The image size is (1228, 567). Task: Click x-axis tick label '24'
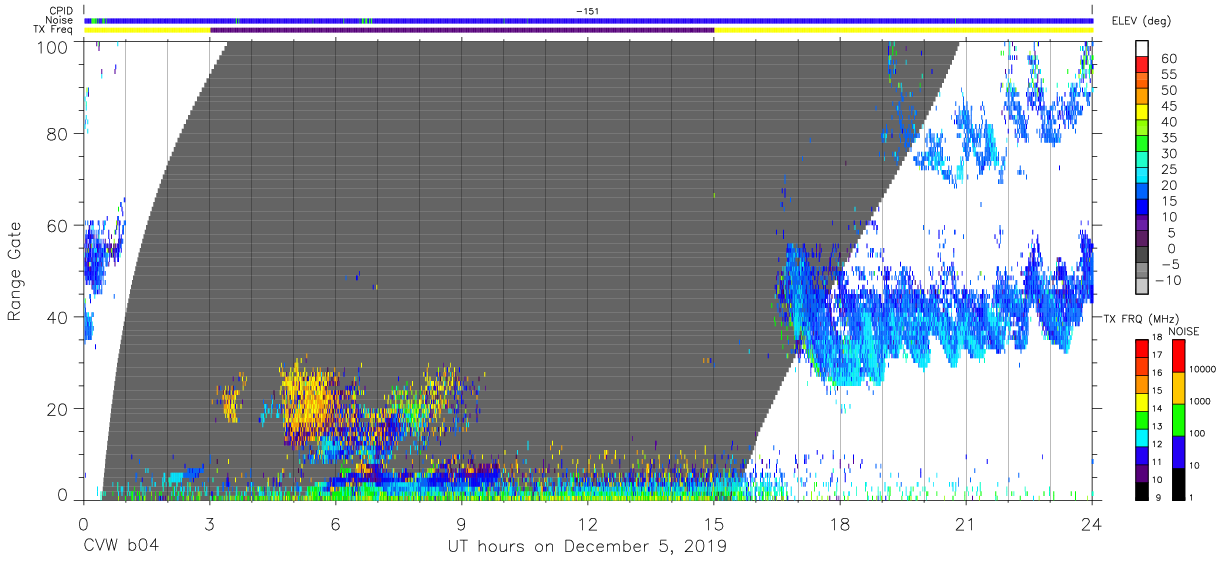pyautogui.click(x=1092, y=524)
